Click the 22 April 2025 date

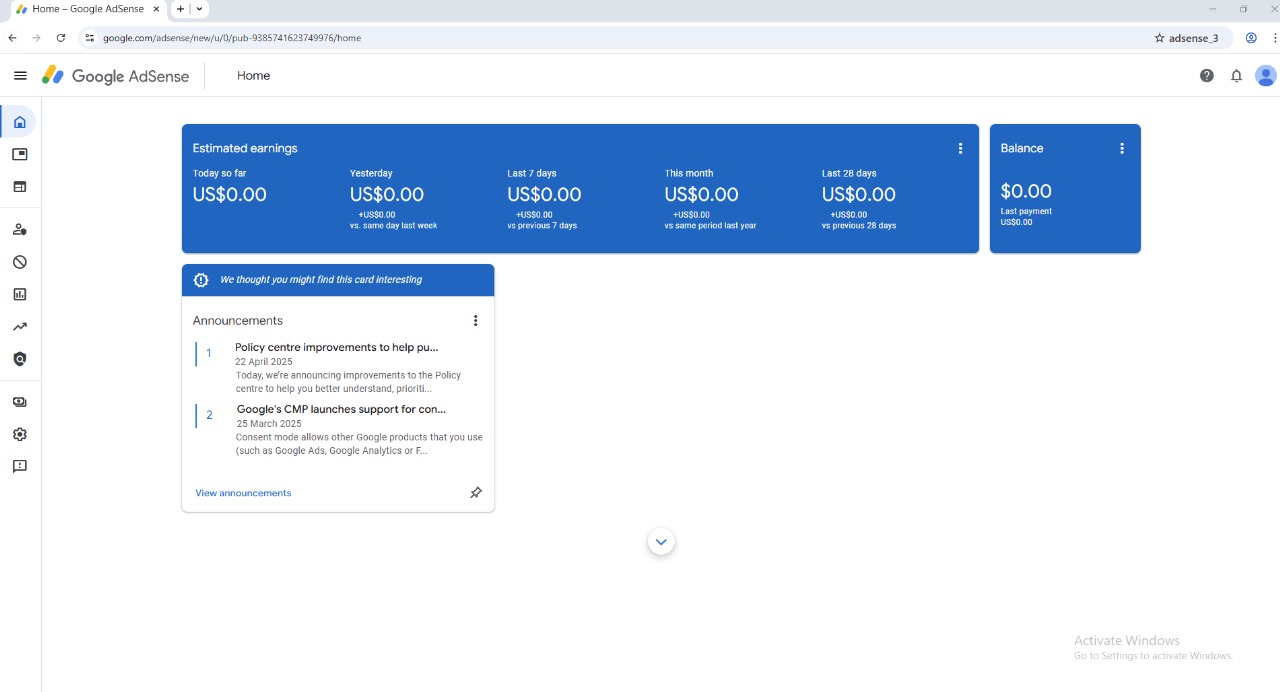pyautogui.click(x=264, y=362)
